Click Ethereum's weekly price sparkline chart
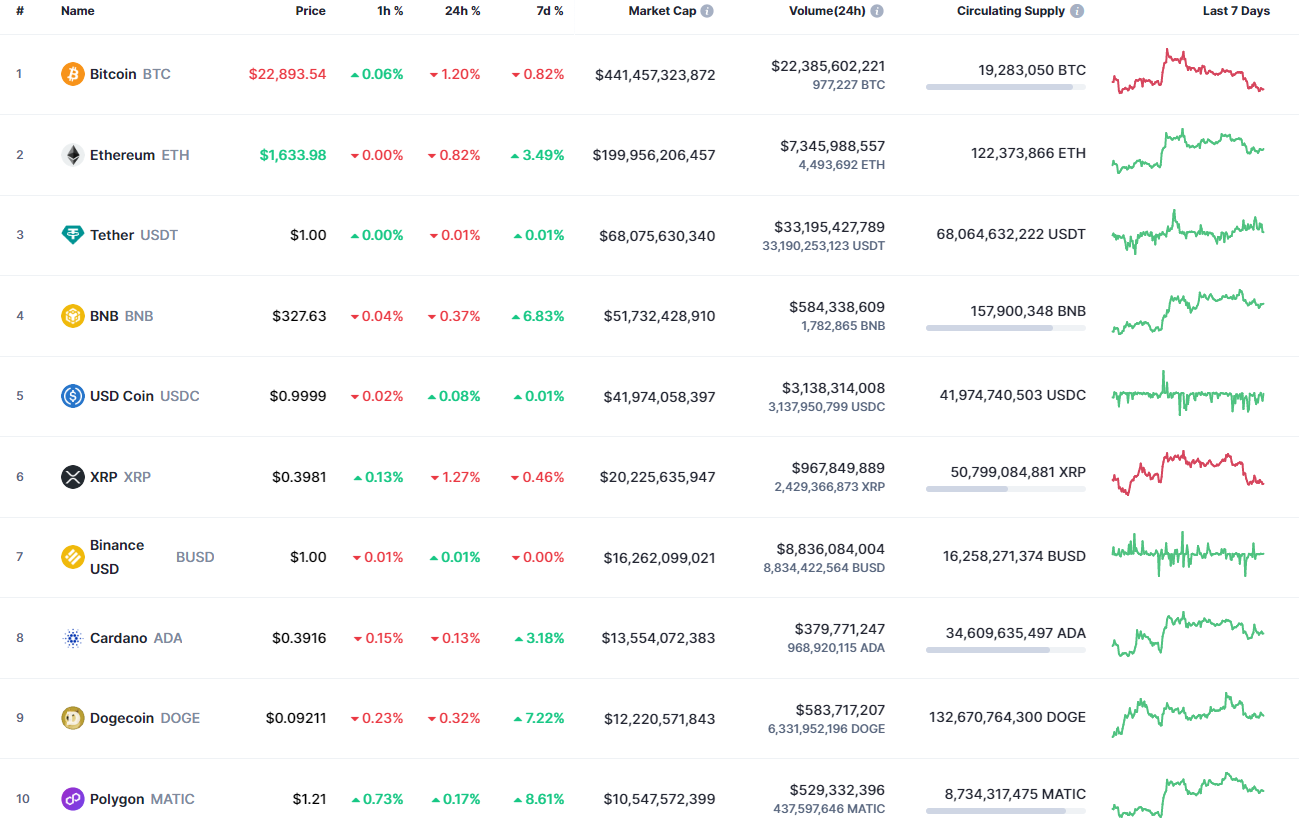Screen dimensions: 1299x833 click(1187, 153)
